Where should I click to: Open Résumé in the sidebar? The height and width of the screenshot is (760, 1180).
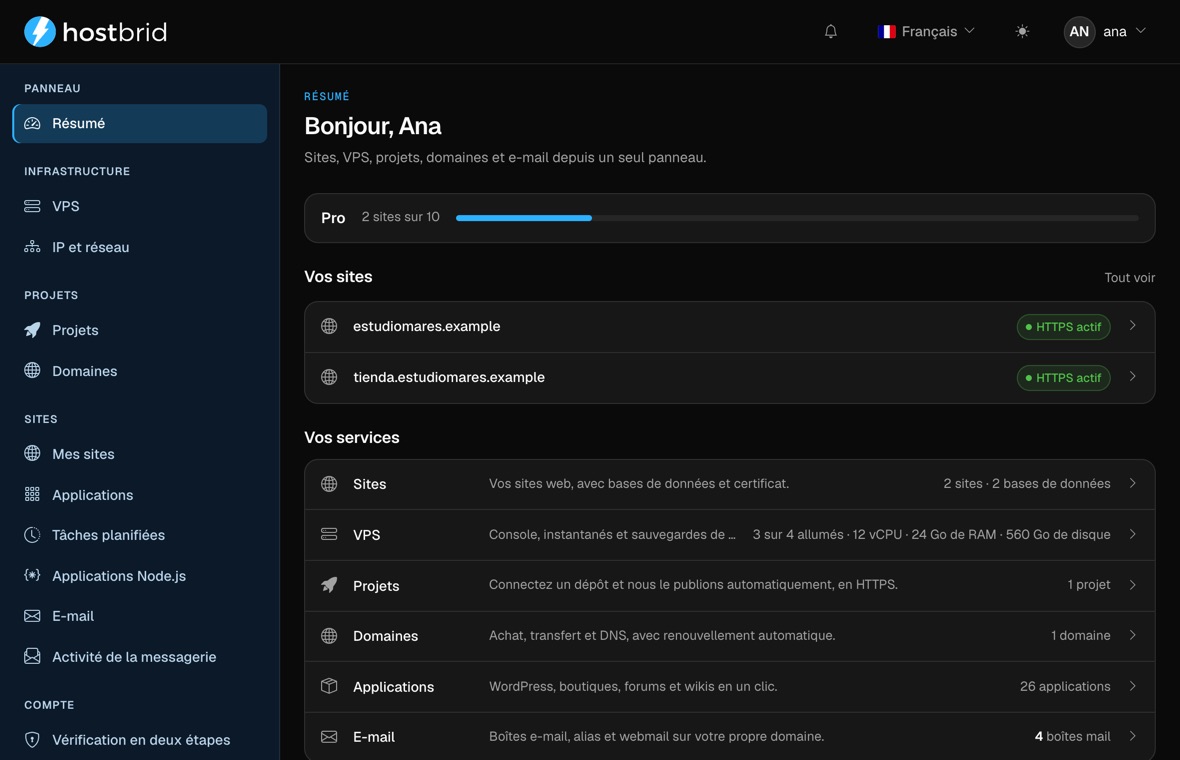coord(140,123)
